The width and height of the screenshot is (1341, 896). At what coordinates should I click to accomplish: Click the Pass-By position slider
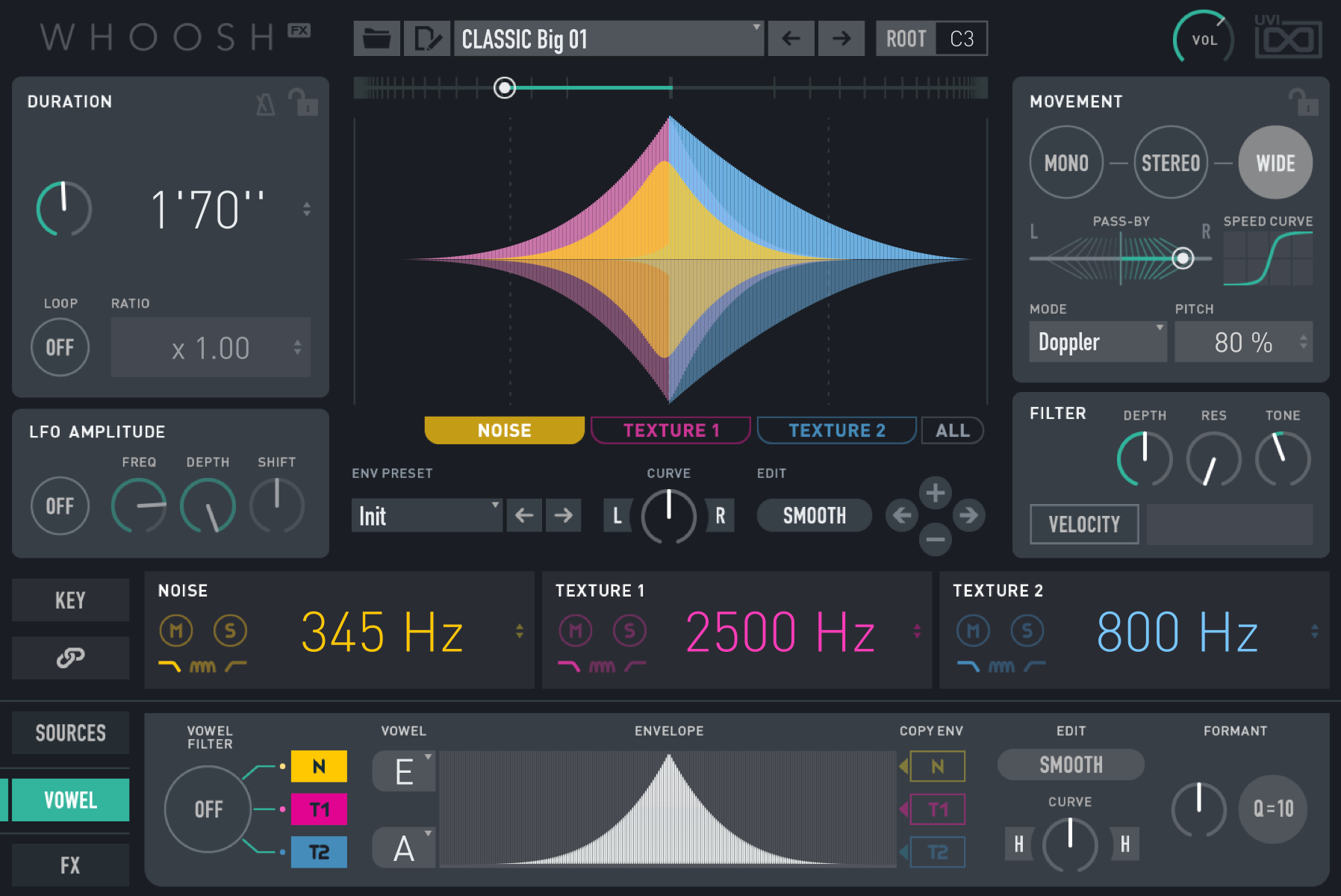[x=1184, y=258]
